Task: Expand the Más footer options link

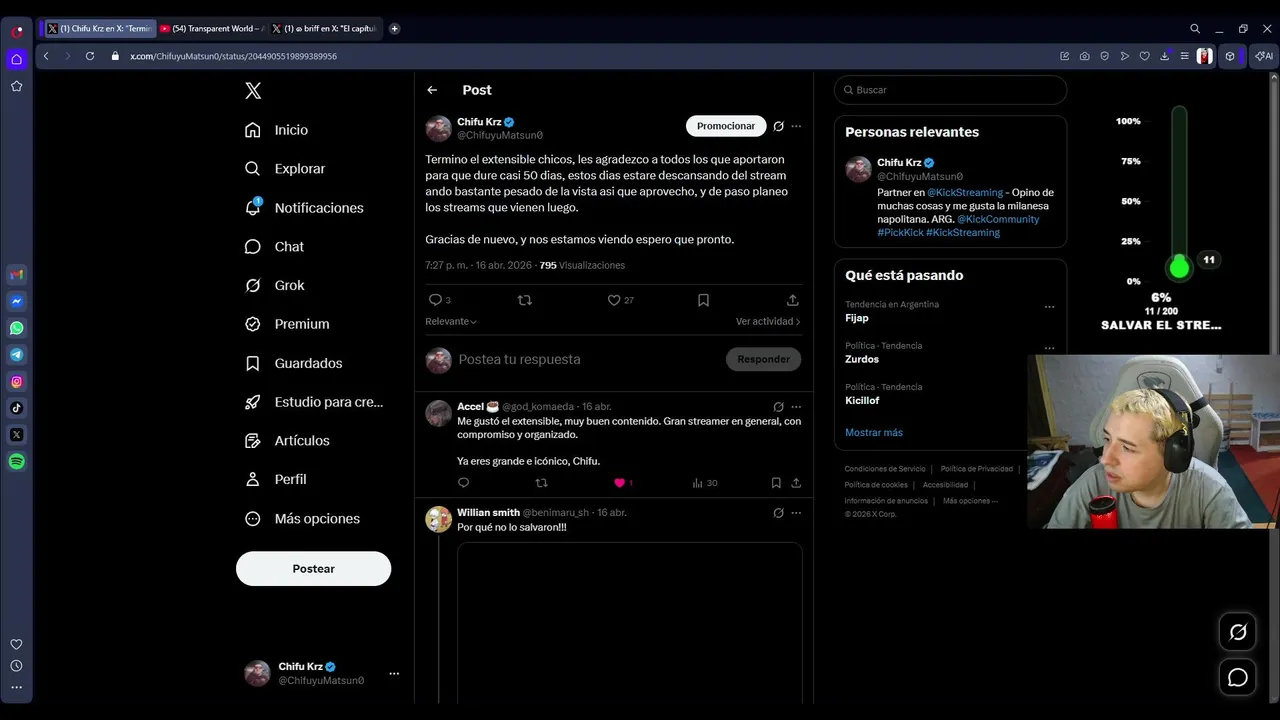Action: pos(970,501)
